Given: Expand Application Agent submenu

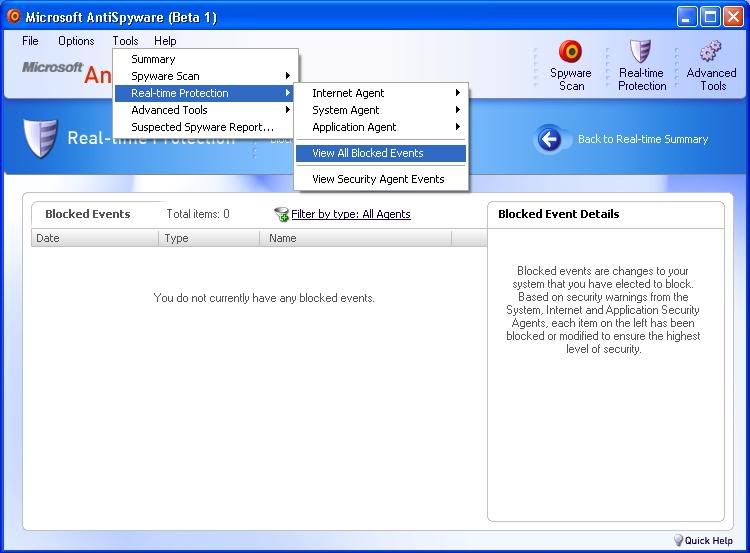Looking at the screenshot, I should pos(381,127).
